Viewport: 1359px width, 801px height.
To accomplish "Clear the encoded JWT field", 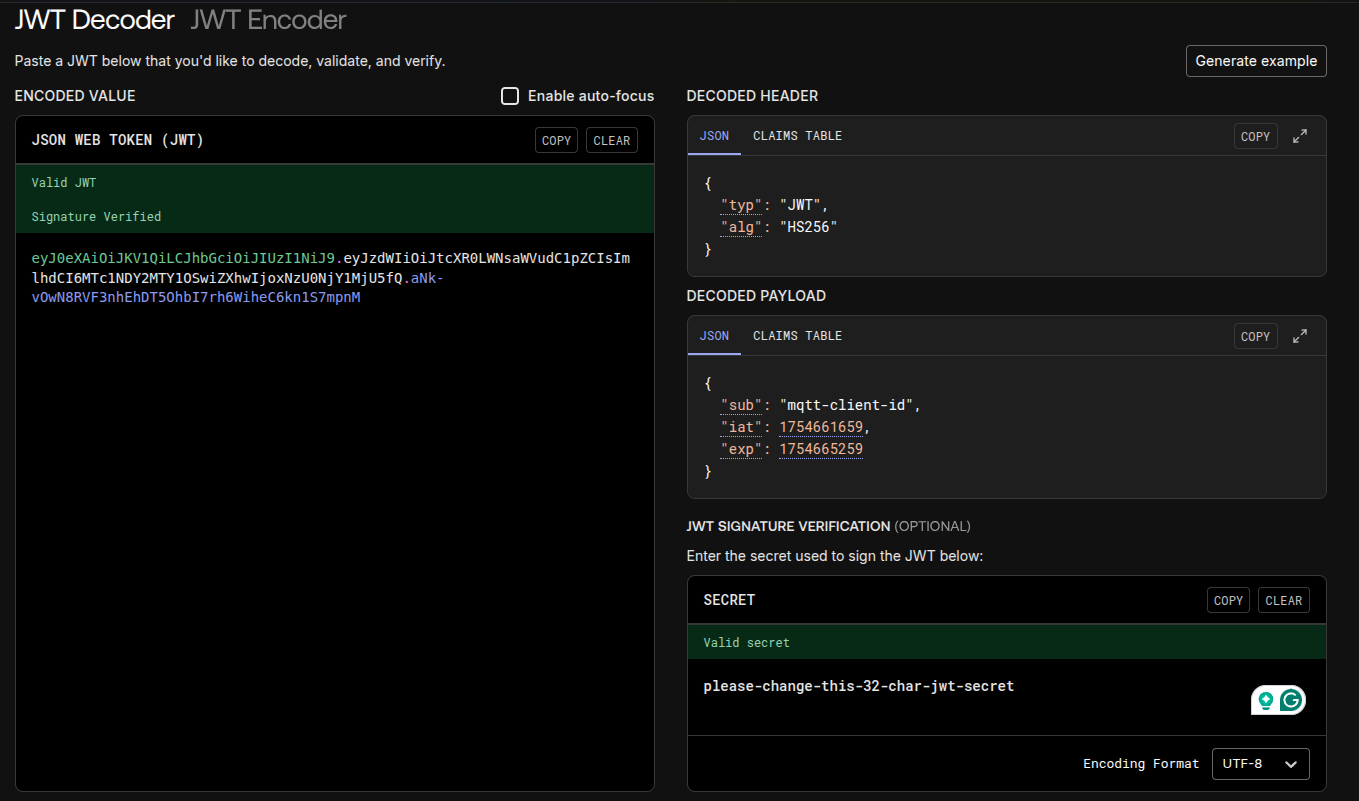I will pyautogui.click(x=611, y=141).
